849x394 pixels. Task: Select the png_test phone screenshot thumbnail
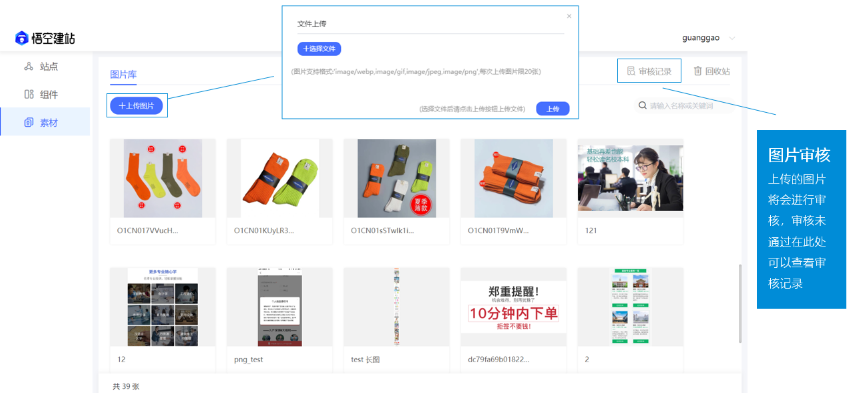(x=280, y=307)
